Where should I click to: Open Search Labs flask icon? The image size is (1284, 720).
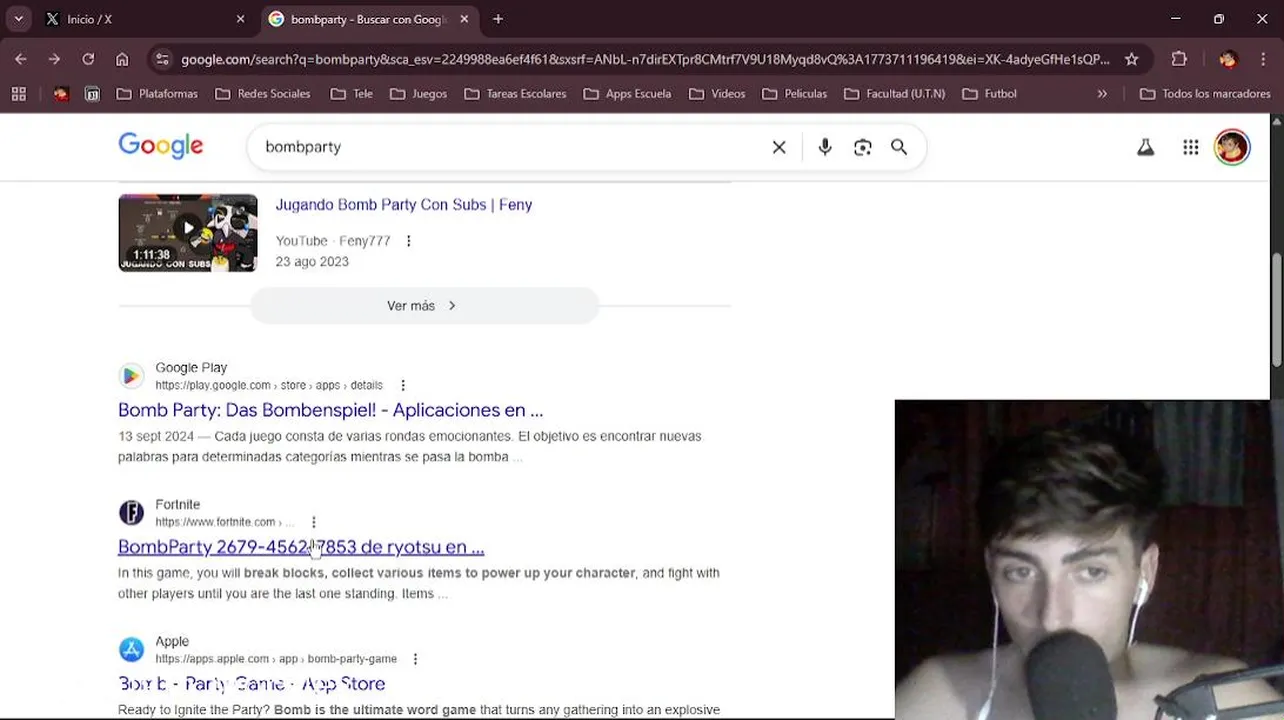[1145, 147]
